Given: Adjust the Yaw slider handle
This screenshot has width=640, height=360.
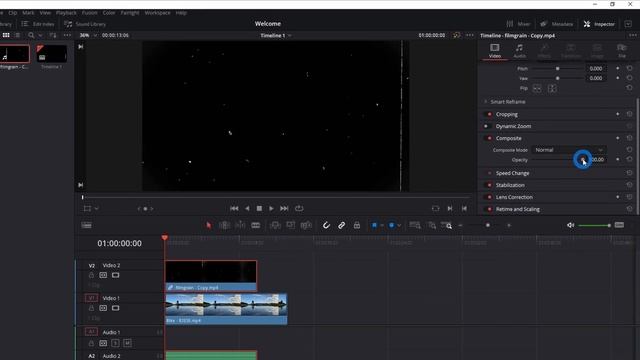Looking at the screenshot, I should [558, 78].
